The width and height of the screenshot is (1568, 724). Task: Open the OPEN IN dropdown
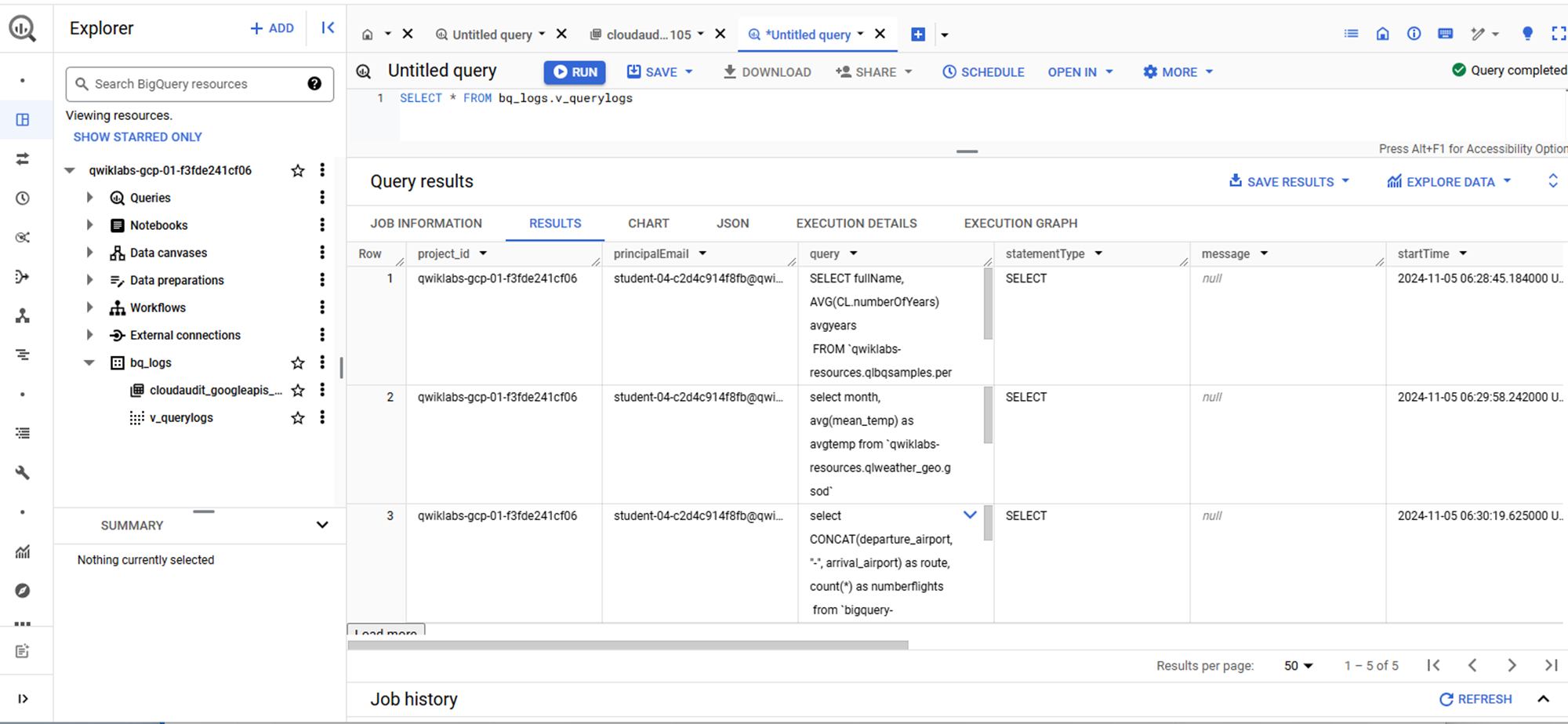pyautogui.click(x=1080, y=71)
